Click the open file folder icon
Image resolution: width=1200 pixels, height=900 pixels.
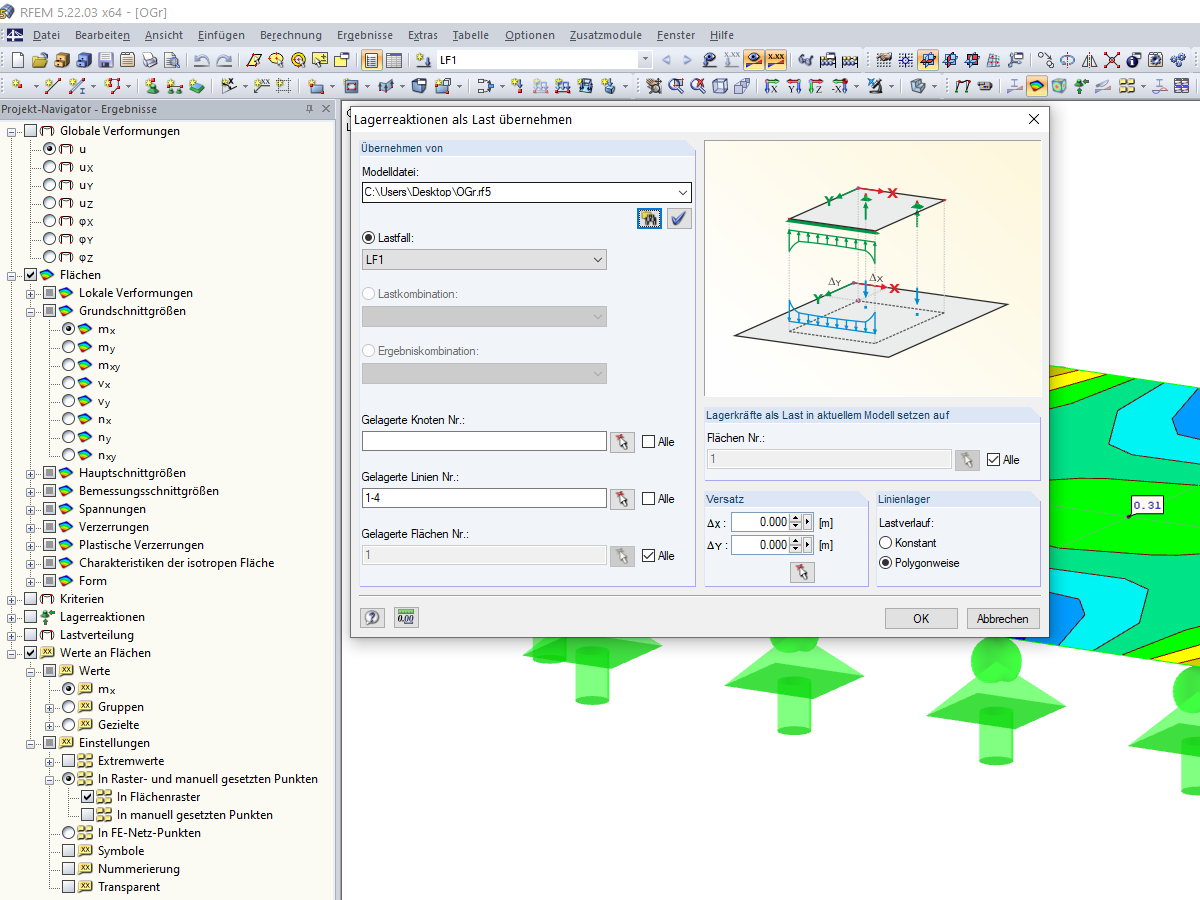[39, 60]
